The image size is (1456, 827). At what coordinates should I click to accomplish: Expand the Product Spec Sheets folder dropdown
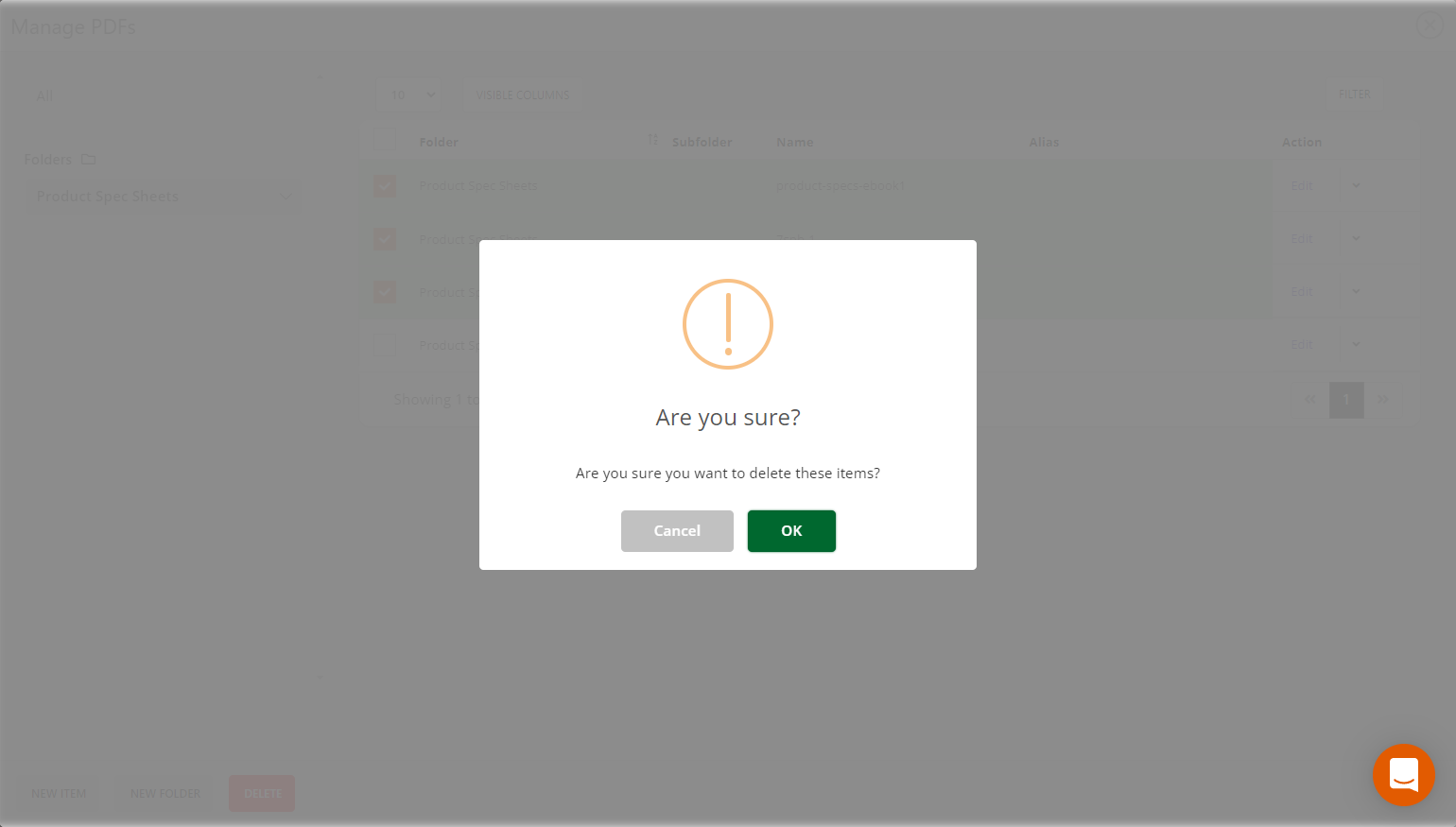[x=163, y=197]
